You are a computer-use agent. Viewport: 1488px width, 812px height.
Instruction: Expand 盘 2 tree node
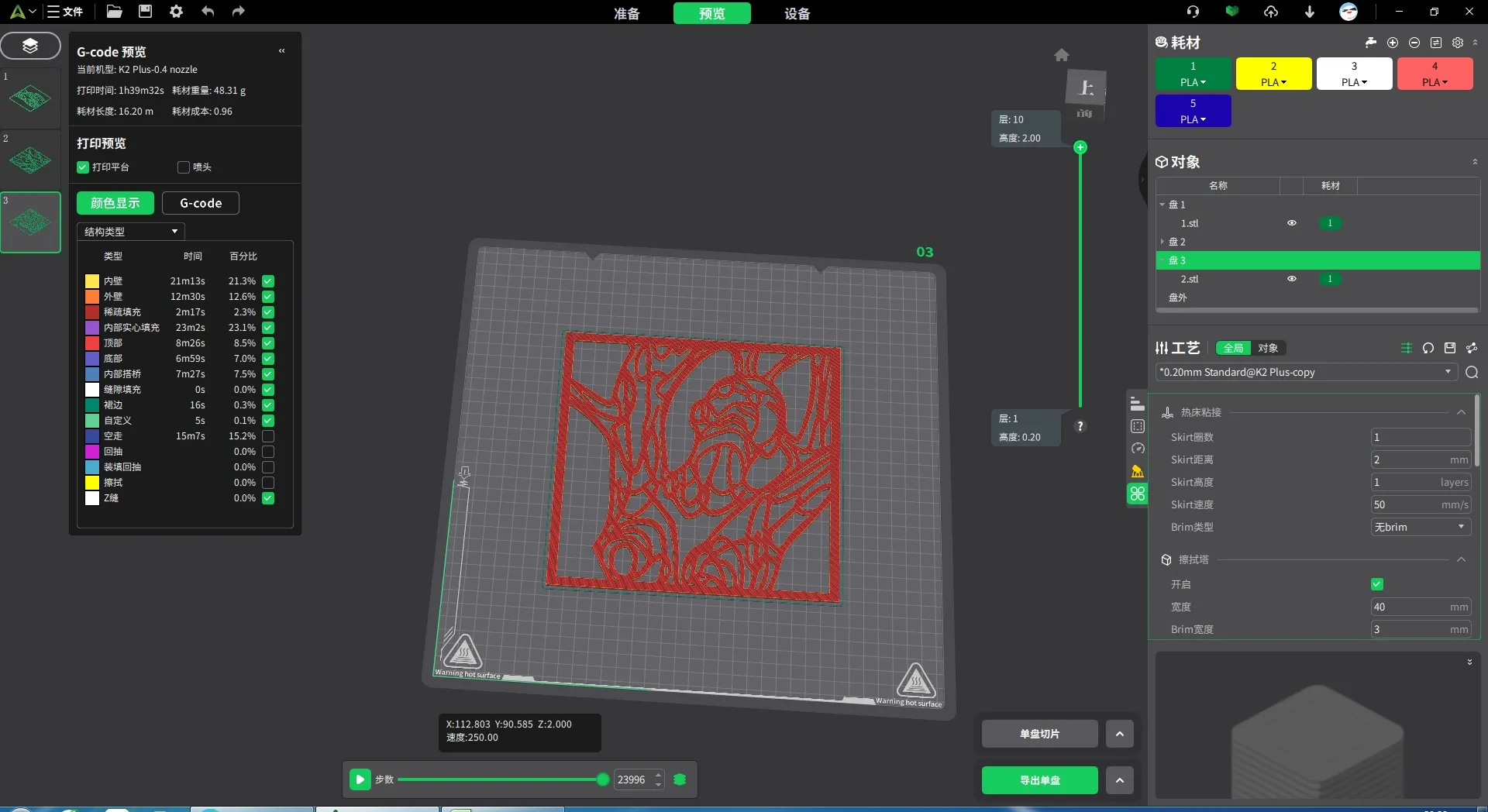click(x=1162, y=242)
